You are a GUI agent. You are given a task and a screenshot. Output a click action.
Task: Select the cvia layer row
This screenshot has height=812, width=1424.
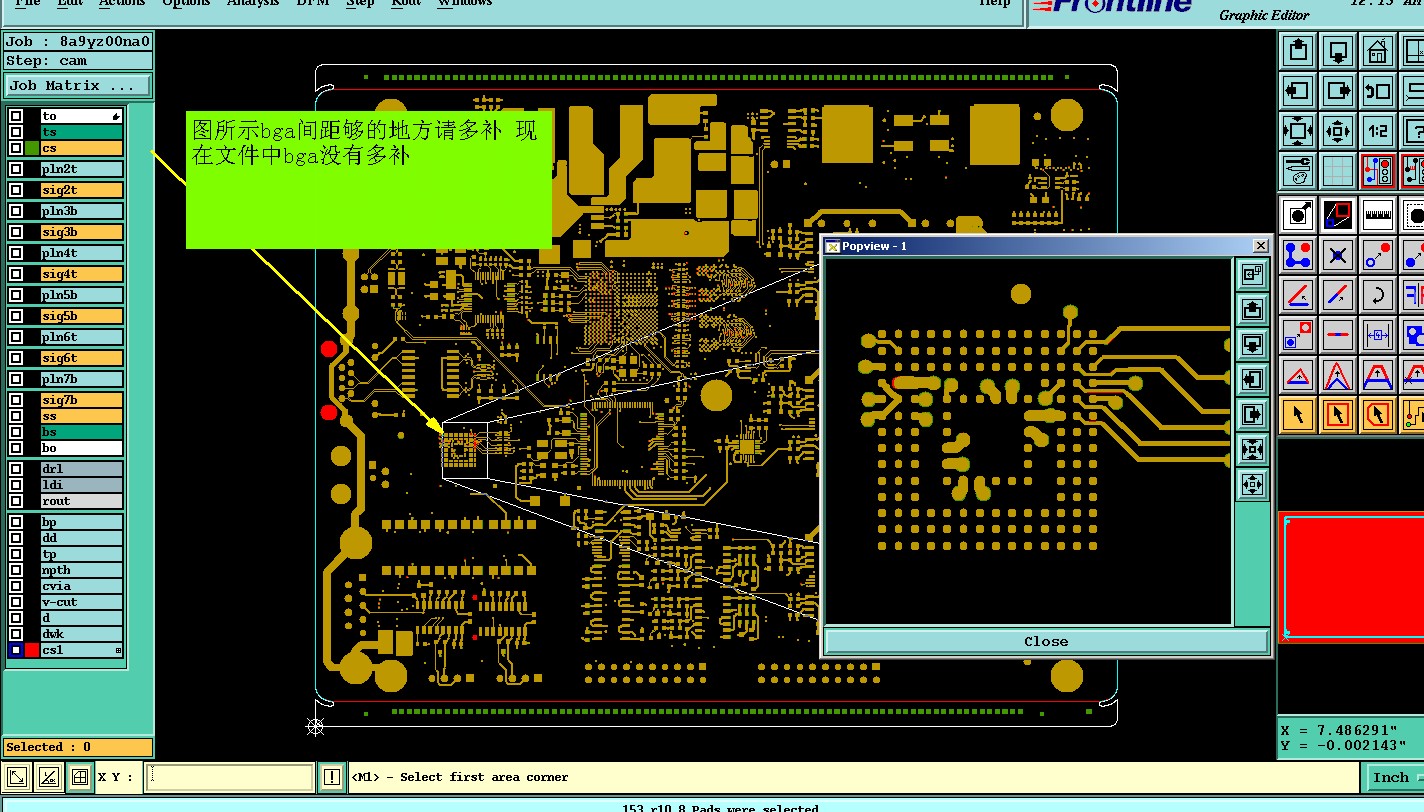pos(81,586)
